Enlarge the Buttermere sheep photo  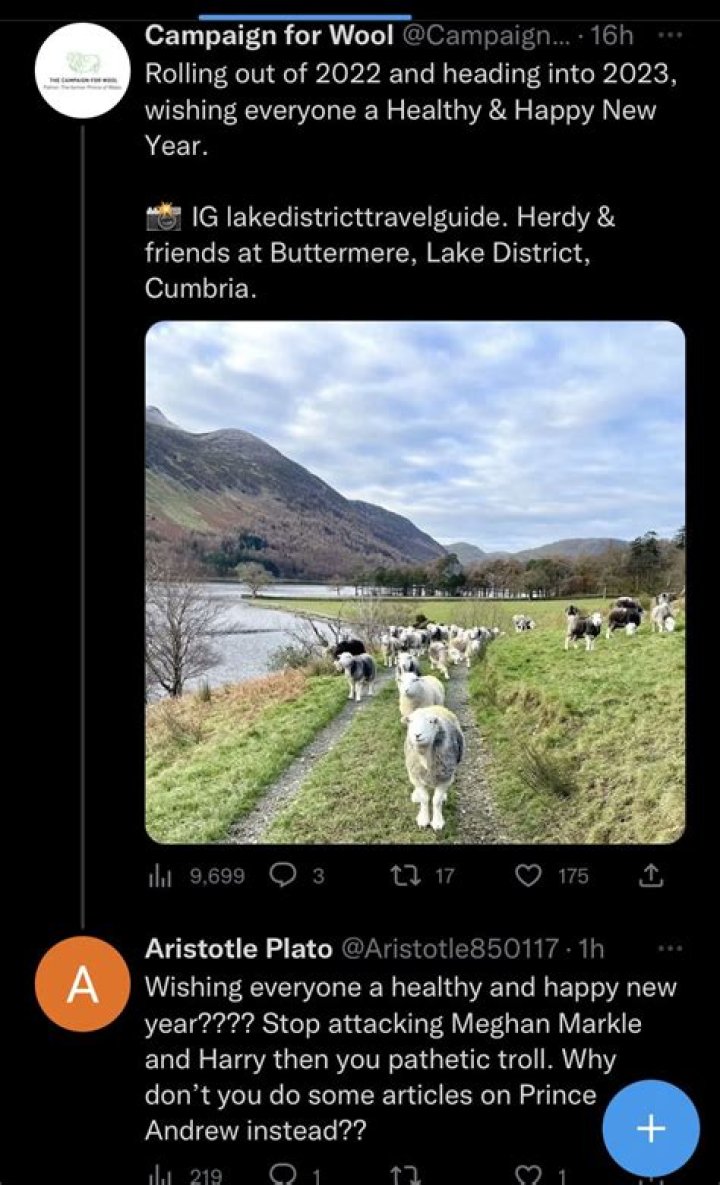tap(415, 582)
